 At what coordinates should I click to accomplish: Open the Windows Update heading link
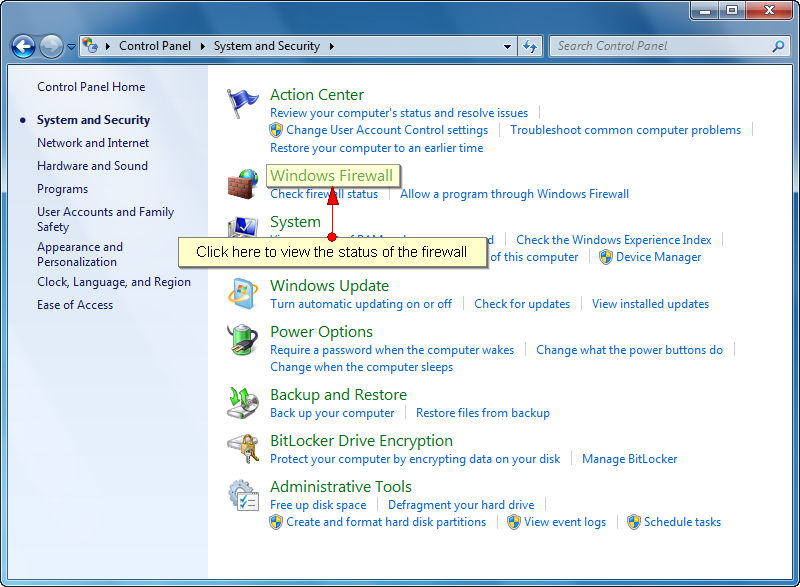coord(330,286)
